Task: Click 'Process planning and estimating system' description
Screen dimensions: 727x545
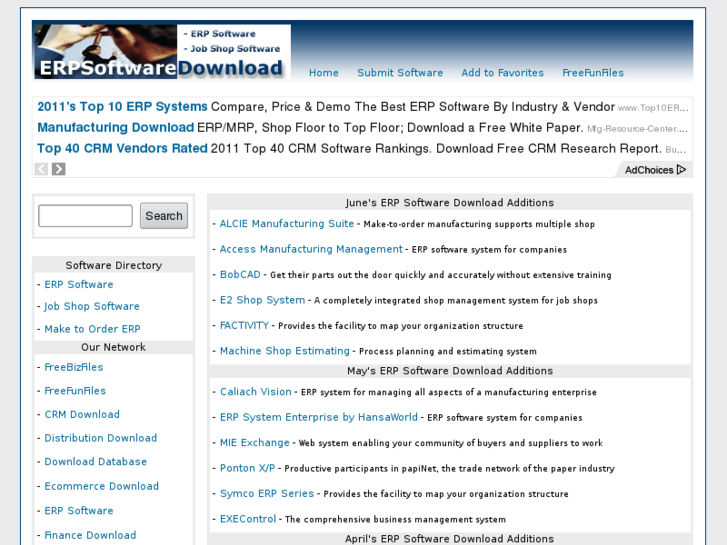Action: pyautogui.click(x=448, y=352)
